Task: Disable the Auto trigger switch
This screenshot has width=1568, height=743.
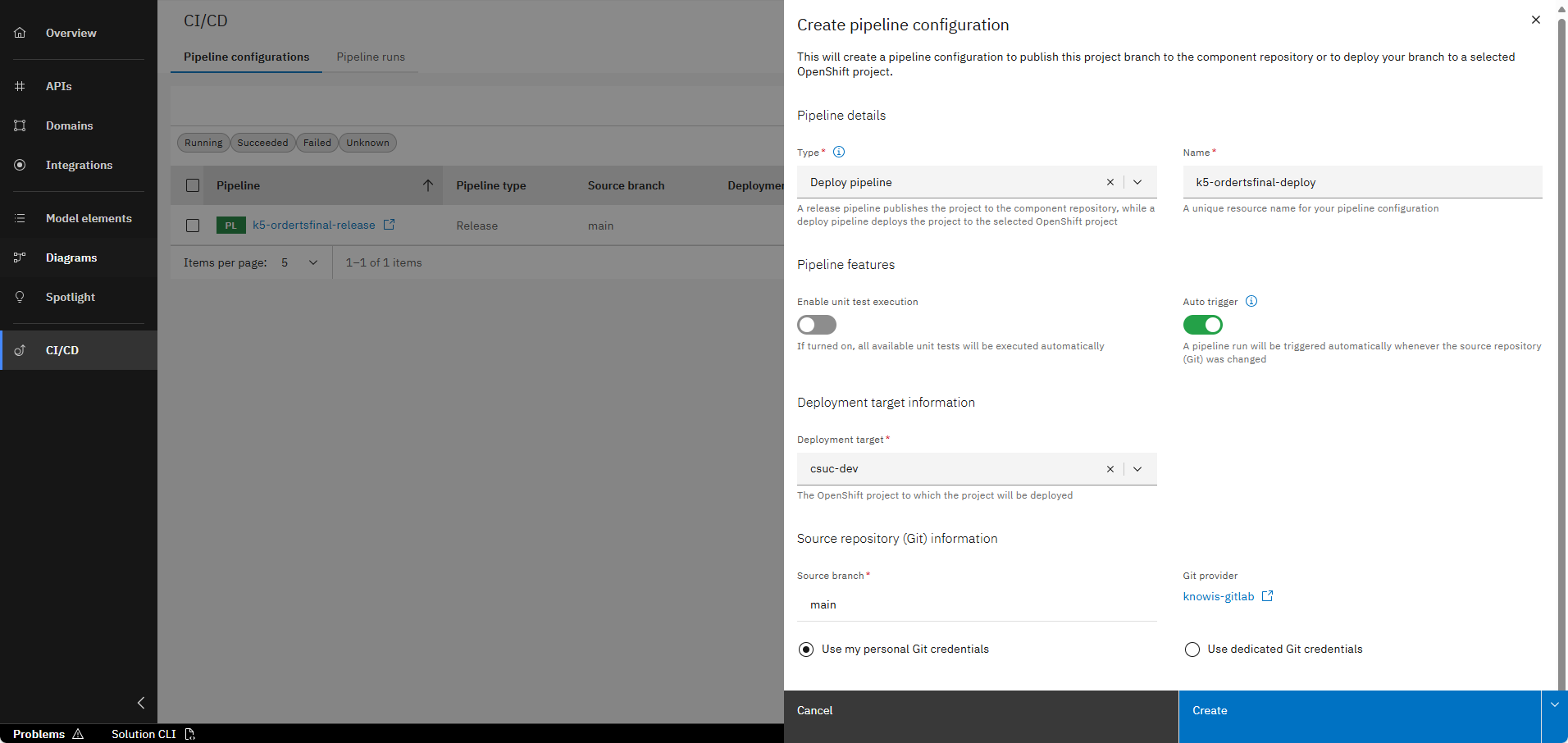Action: [1201, 325]
